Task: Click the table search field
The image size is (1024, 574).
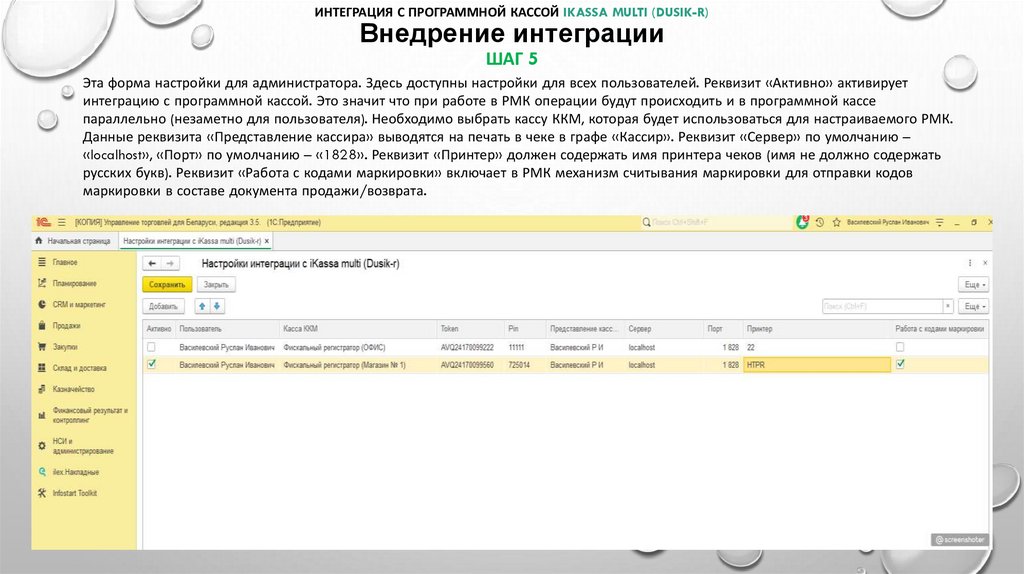Action: pyautogui.click(x=882, y=306)
